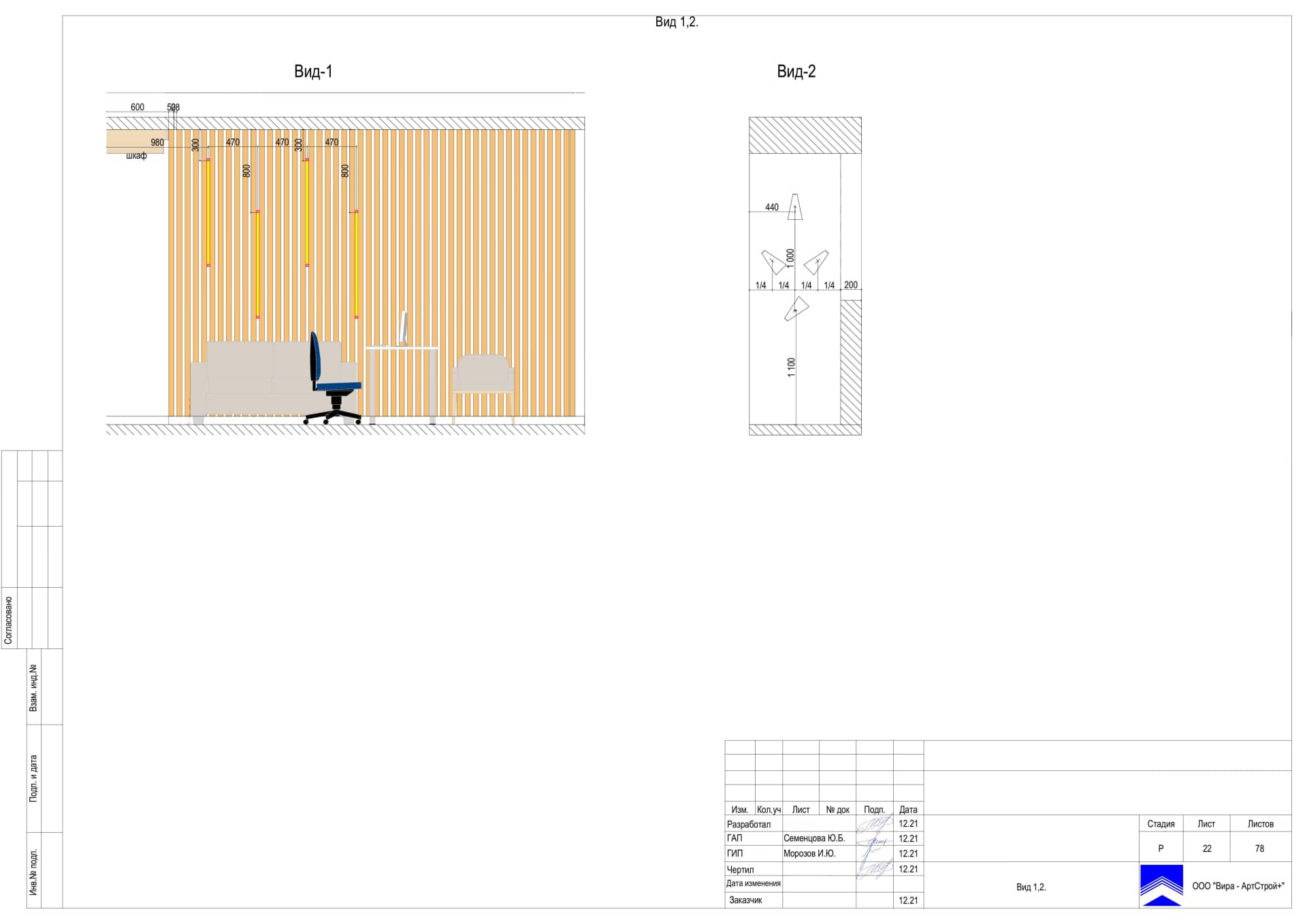
Task: Click the total sheets value '78'
Action: (1260, 849)
